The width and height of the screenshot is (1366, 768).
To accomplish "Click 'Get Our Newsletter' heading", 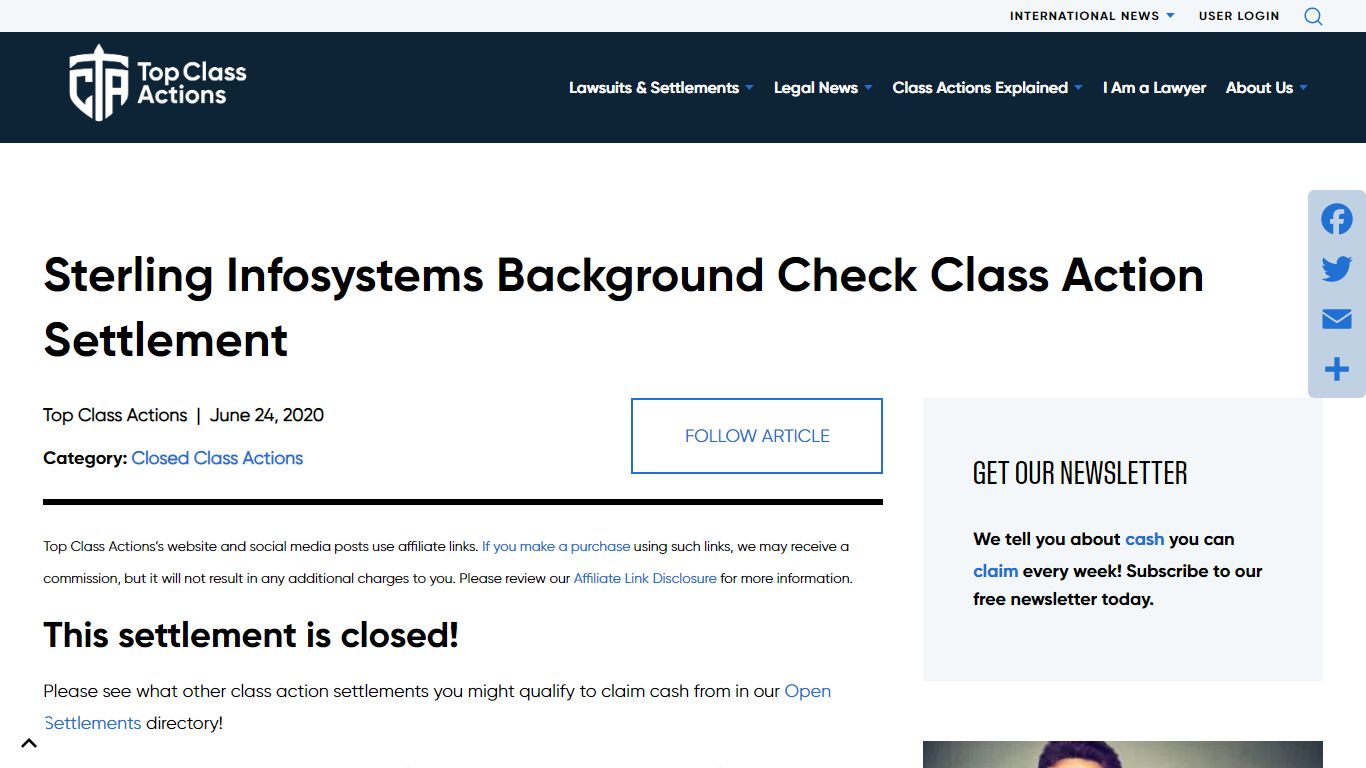I will pyautogui.click(x=1080, y=473).
